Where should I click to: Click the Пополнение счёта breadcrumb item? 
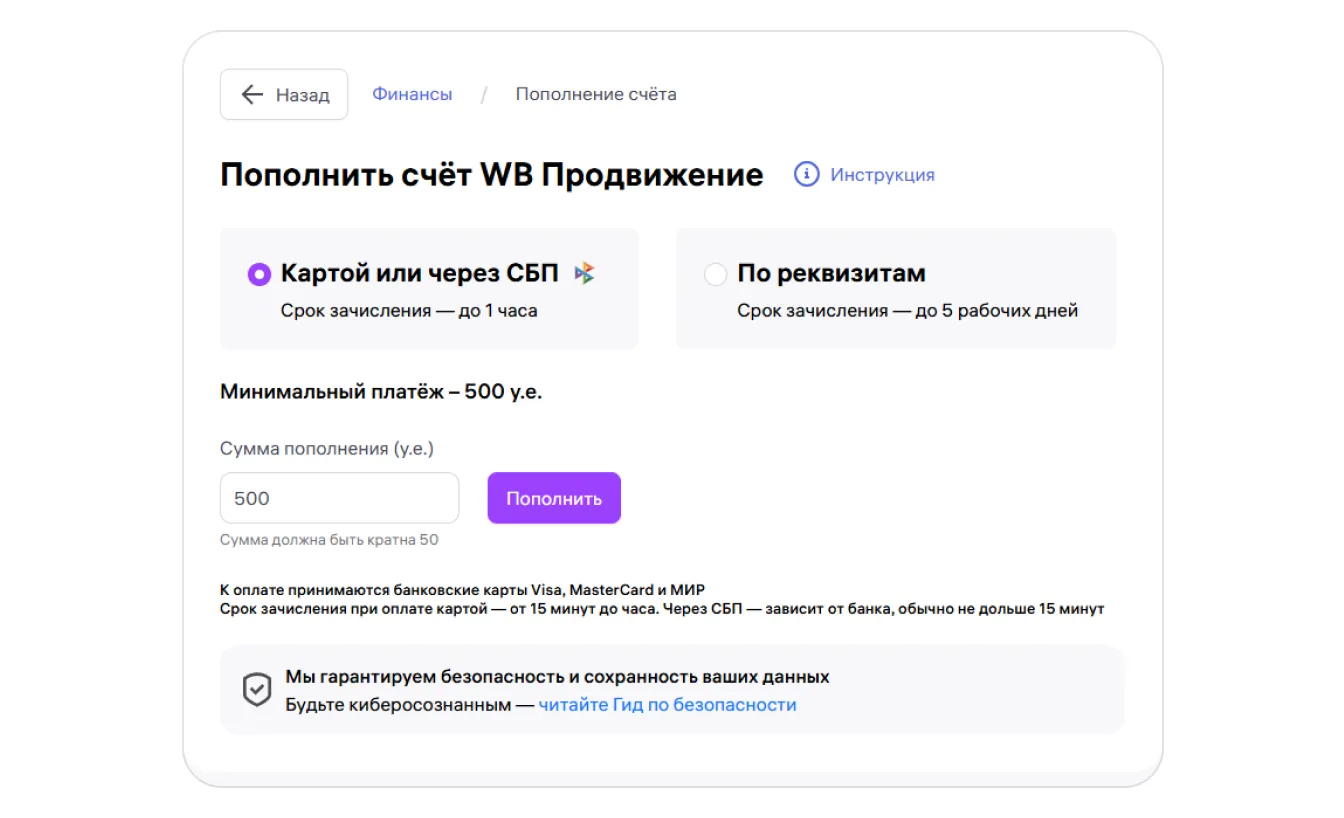pos(596,94)
